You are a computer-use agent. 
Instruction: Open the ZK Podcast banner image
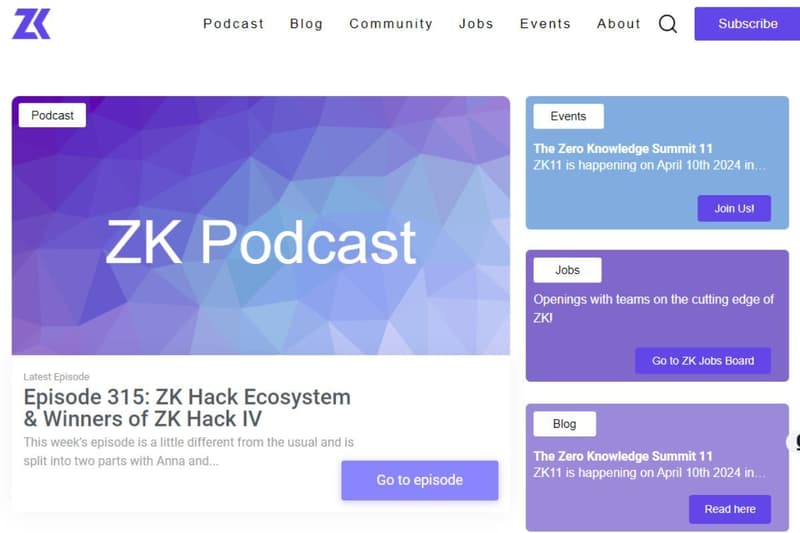click(x=261, y=225)
